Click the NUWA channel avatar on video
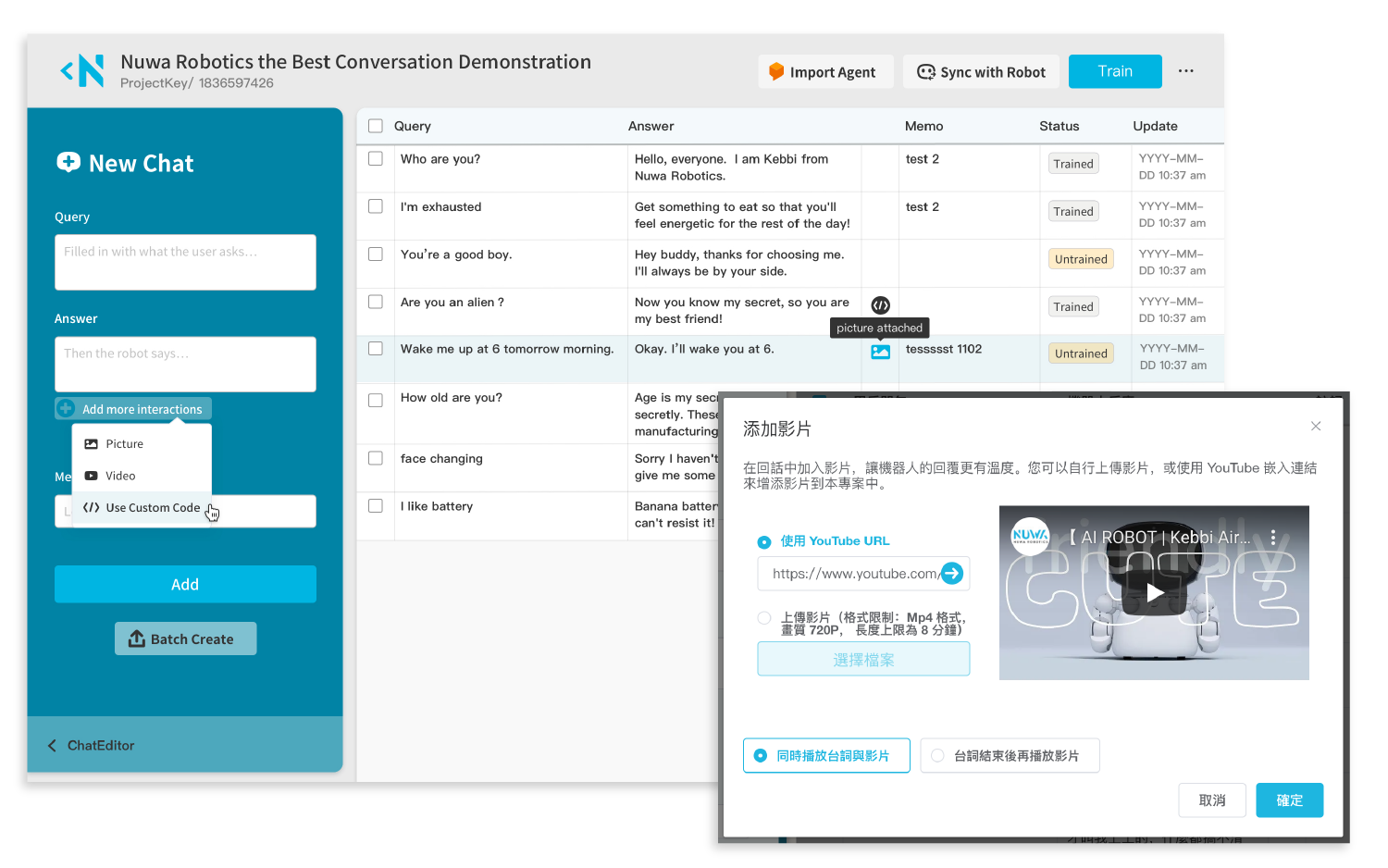The image size is (1388, 868). (x=1031, y=536)
